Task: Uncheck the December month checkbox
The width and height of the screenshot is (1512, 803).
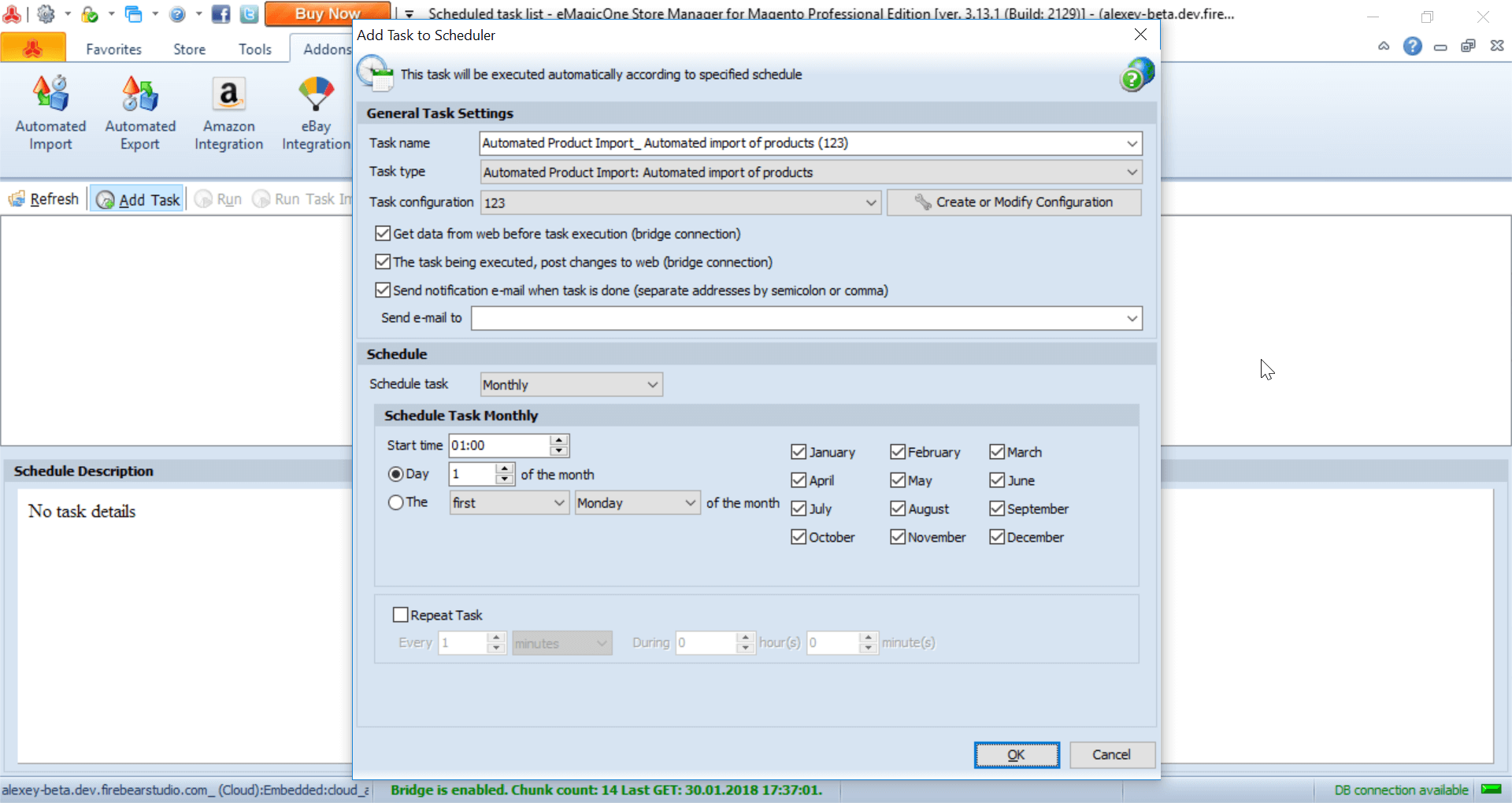Action: pos(997,537)
